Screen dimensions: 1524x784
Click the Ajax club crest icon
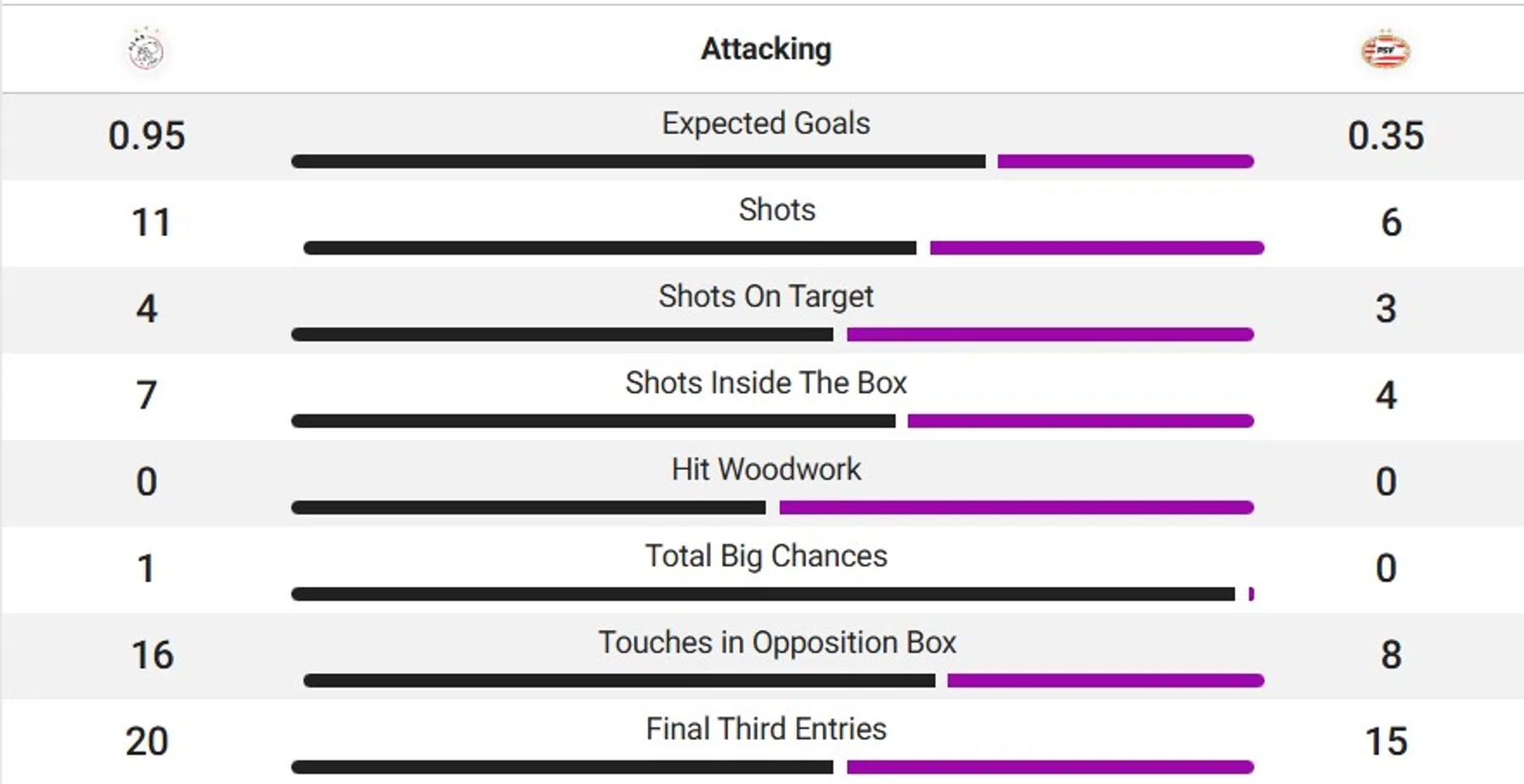(x=146, y=50)
